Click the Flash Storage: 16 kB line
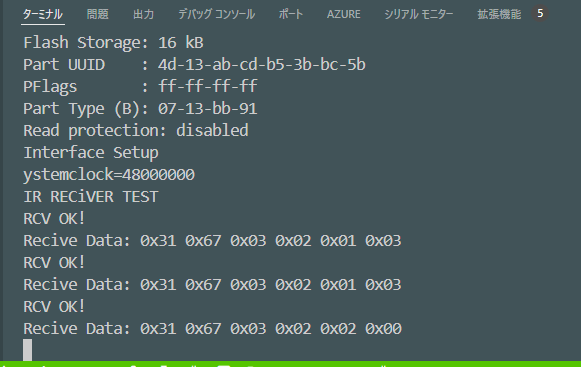Screen dimensions: 581x367 (x=113, y=43)
